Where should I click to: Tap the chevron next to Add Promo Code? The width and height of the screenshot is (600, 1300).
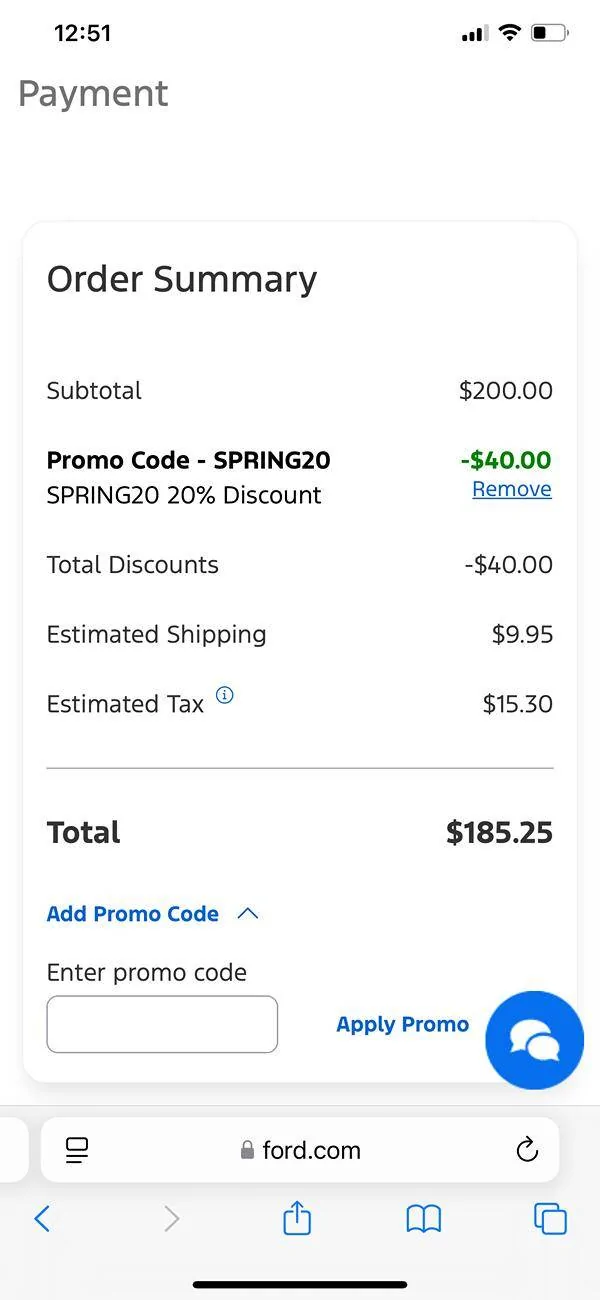click(248, 914)
